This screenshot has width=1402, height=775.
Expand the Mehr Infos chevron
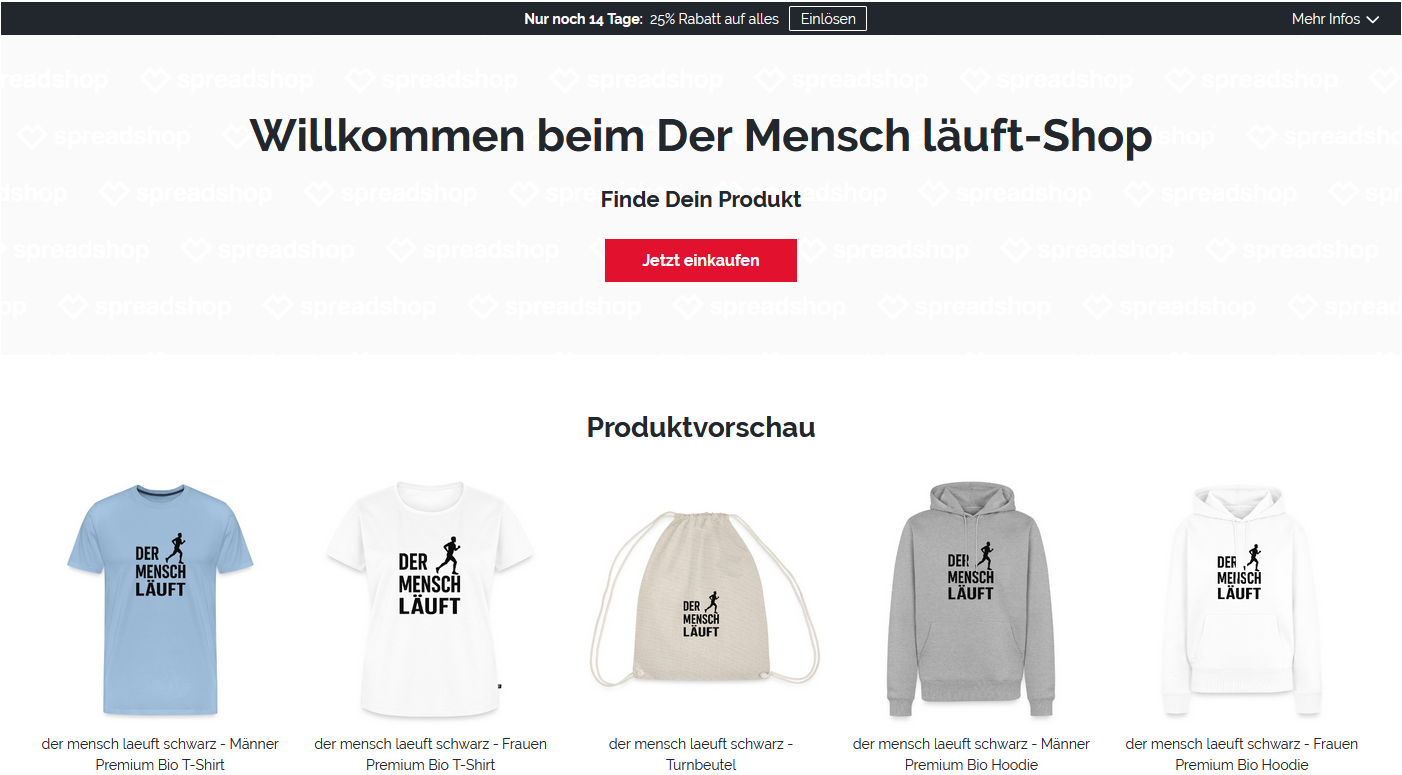(x=1372, y=19)
